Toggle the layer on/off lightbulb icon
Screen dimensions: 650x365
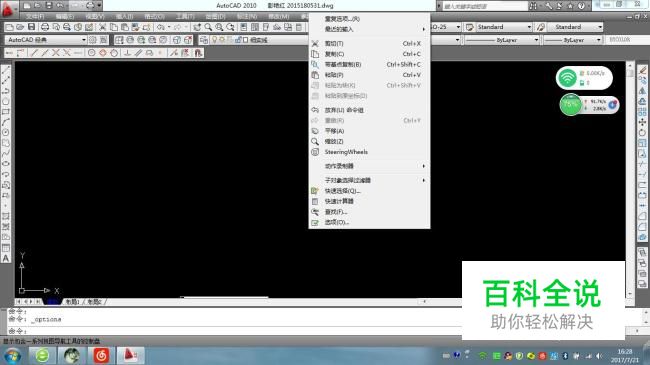(x=214, y=40)
